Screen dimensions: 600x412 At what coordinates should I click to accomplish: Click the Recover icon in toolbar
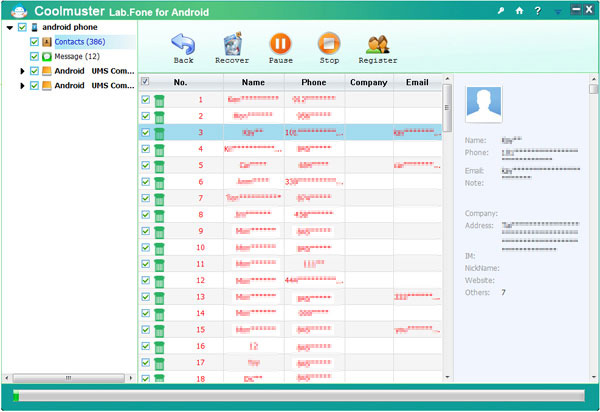232,43
